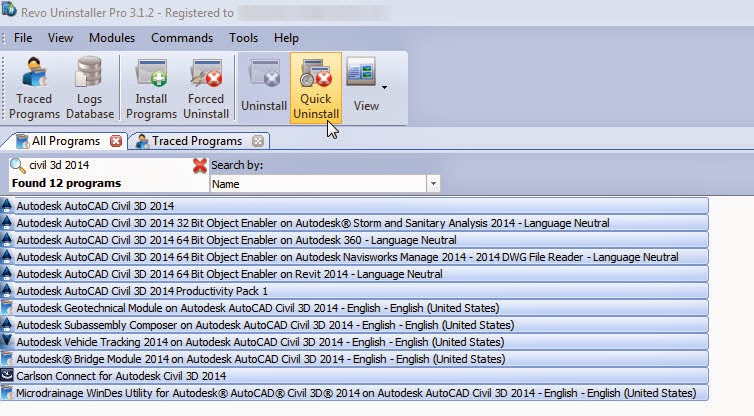Screen dimensions: 754x416
Task: Open the Help menu
Action: 286,38
